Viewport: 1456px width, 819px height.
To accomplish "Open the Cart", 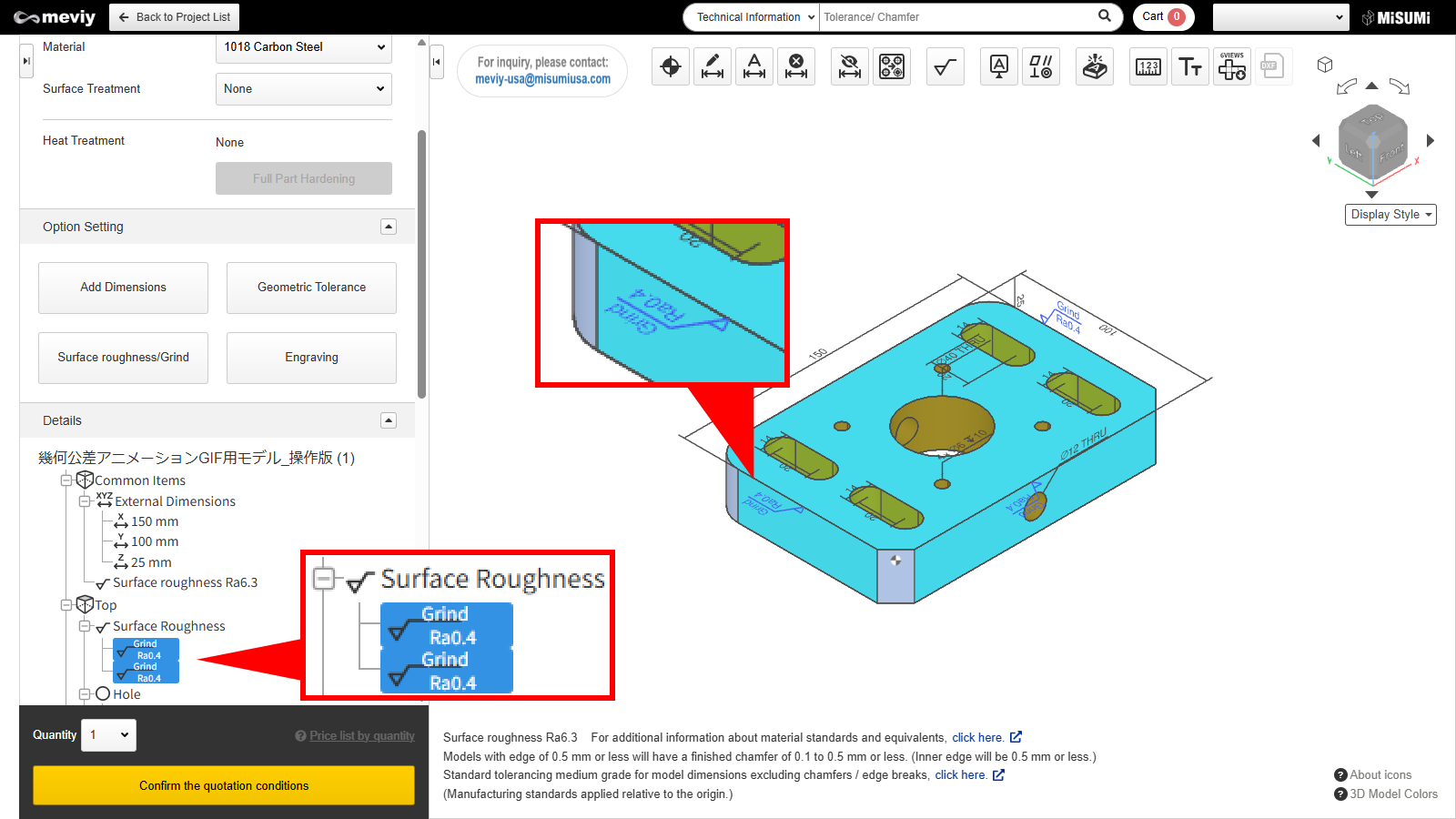I will pyautogui.click(x=1164, y=16).
